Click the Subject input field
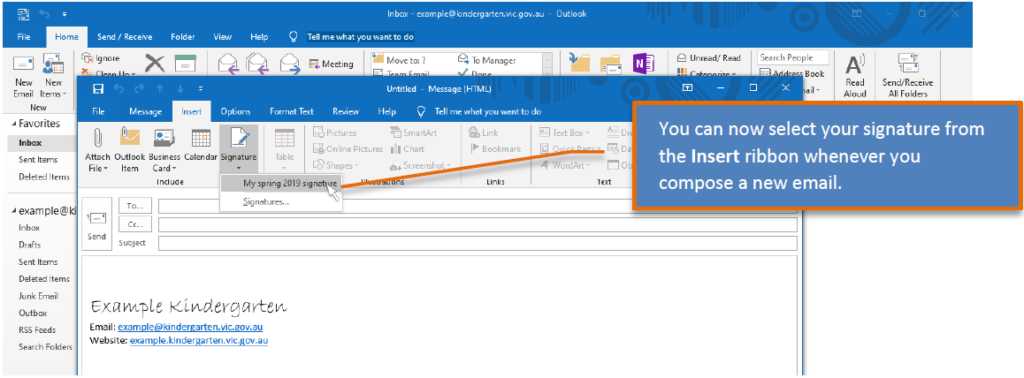Screen dimensions: 1024x378 477,244
